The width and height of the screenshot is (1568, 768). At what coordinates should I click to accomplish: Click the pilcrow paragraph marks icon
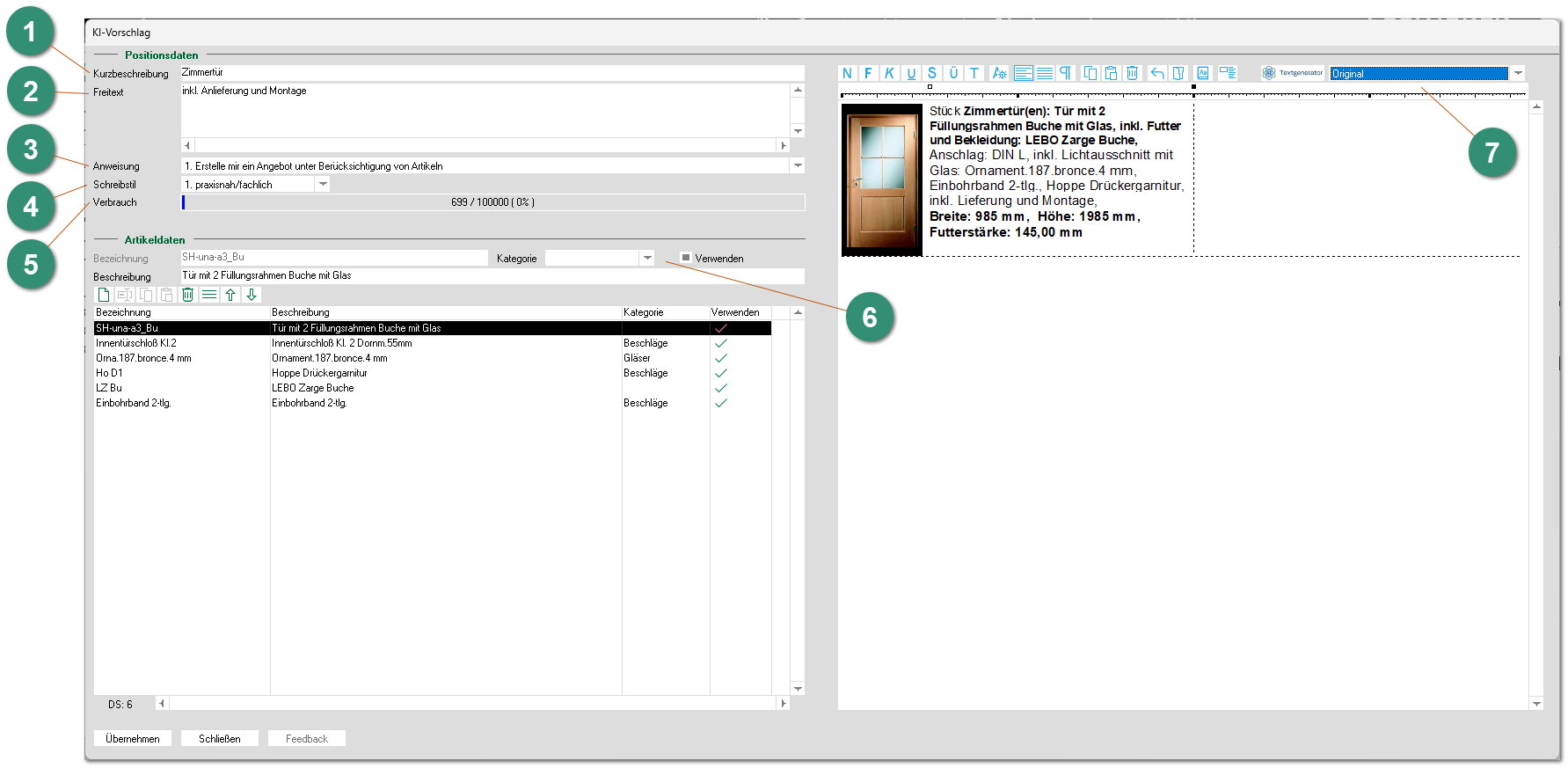[1066, 74]
